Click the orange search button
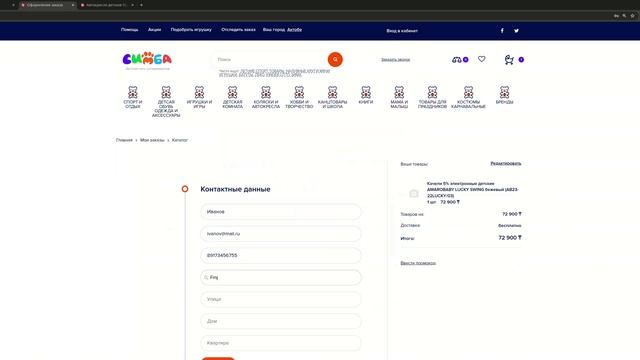This screenshot has height=360, width=640. coord(335,60)
